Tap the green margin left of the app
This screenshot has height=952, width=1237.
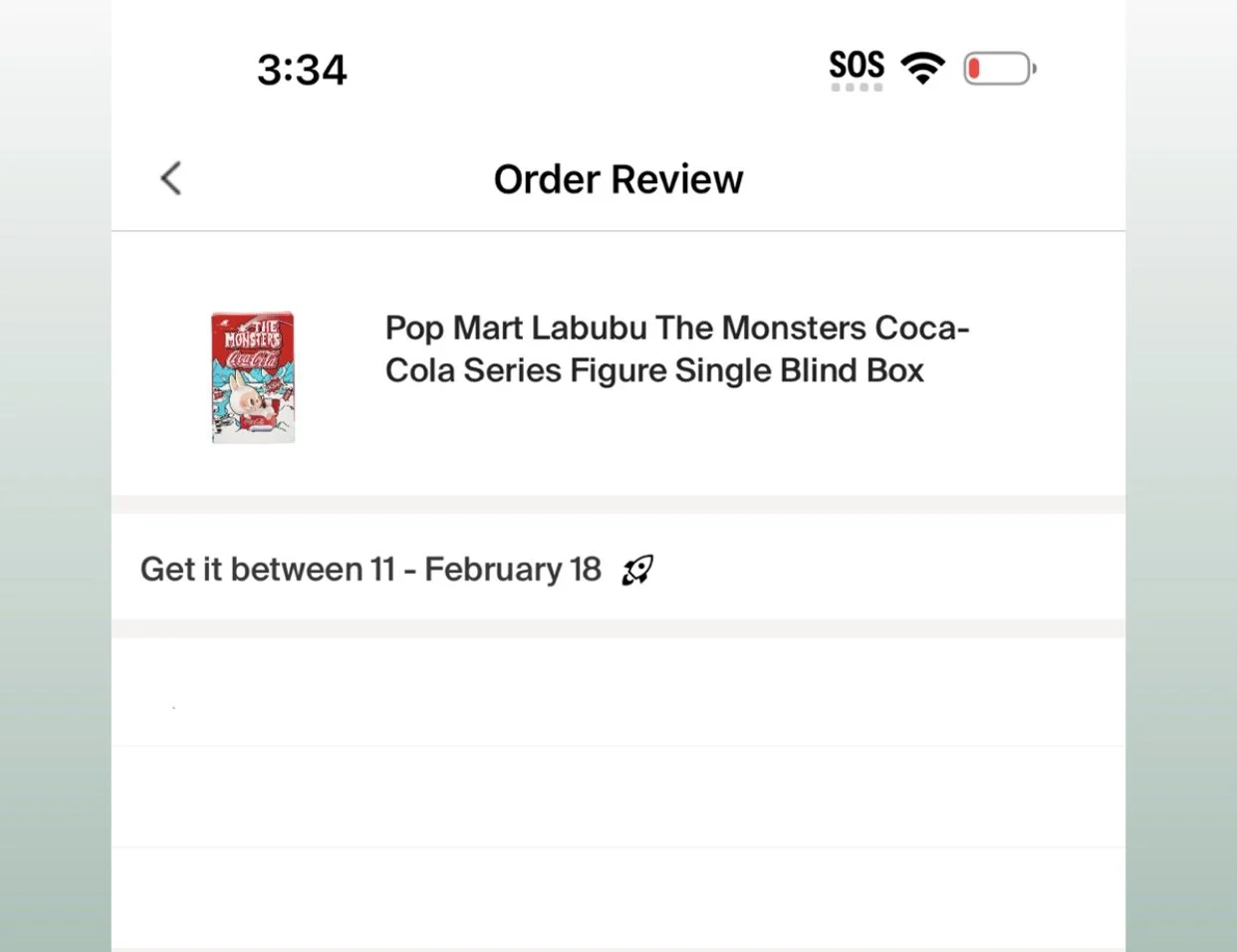pos(55,498)
